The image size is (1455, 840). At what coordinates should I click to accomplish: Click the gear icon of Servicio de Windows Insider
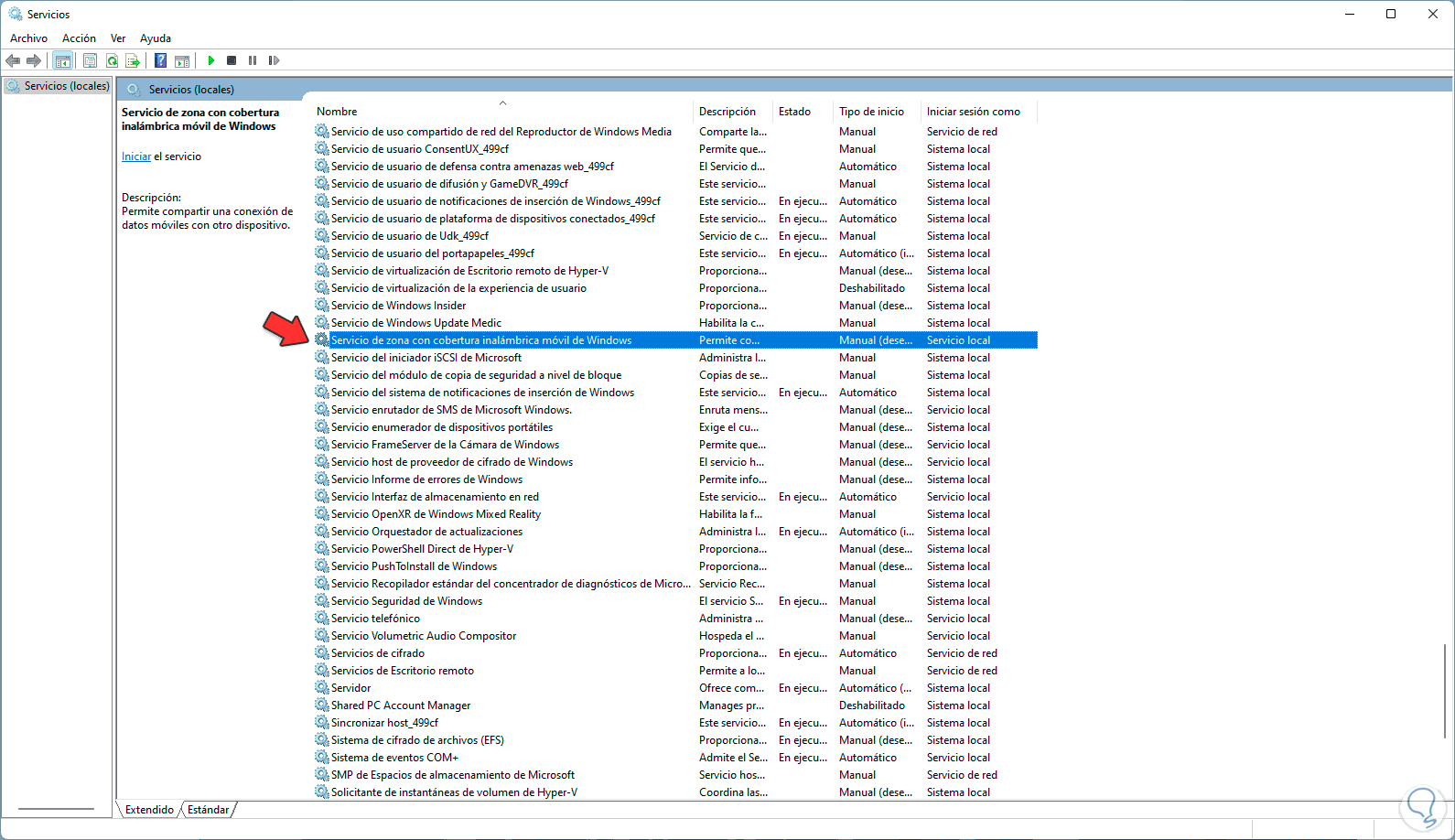322,306
